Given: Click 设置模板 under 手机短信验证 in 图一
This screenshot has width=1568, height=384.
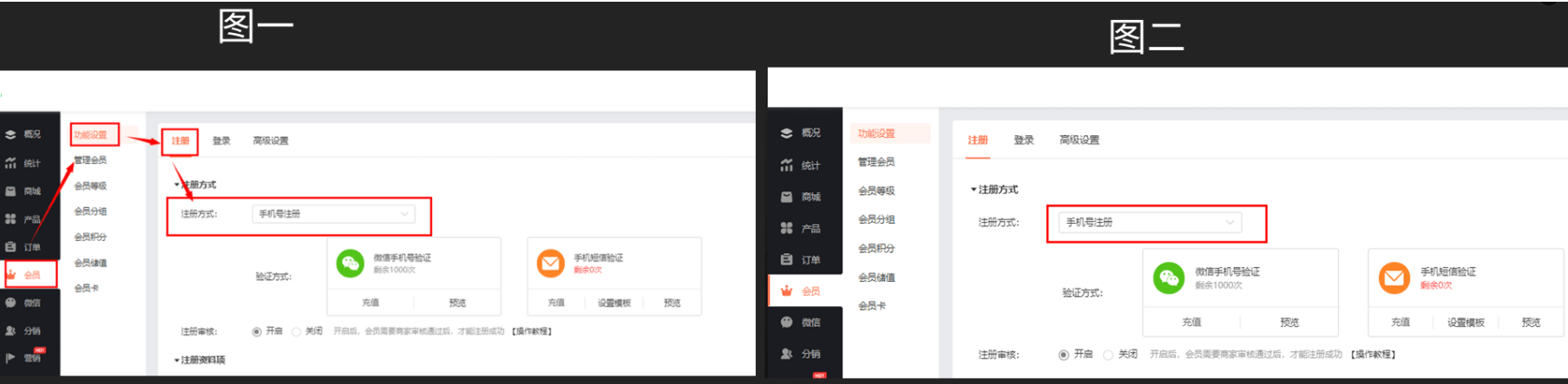Looking at the screenshot, I should pos(614,303).
